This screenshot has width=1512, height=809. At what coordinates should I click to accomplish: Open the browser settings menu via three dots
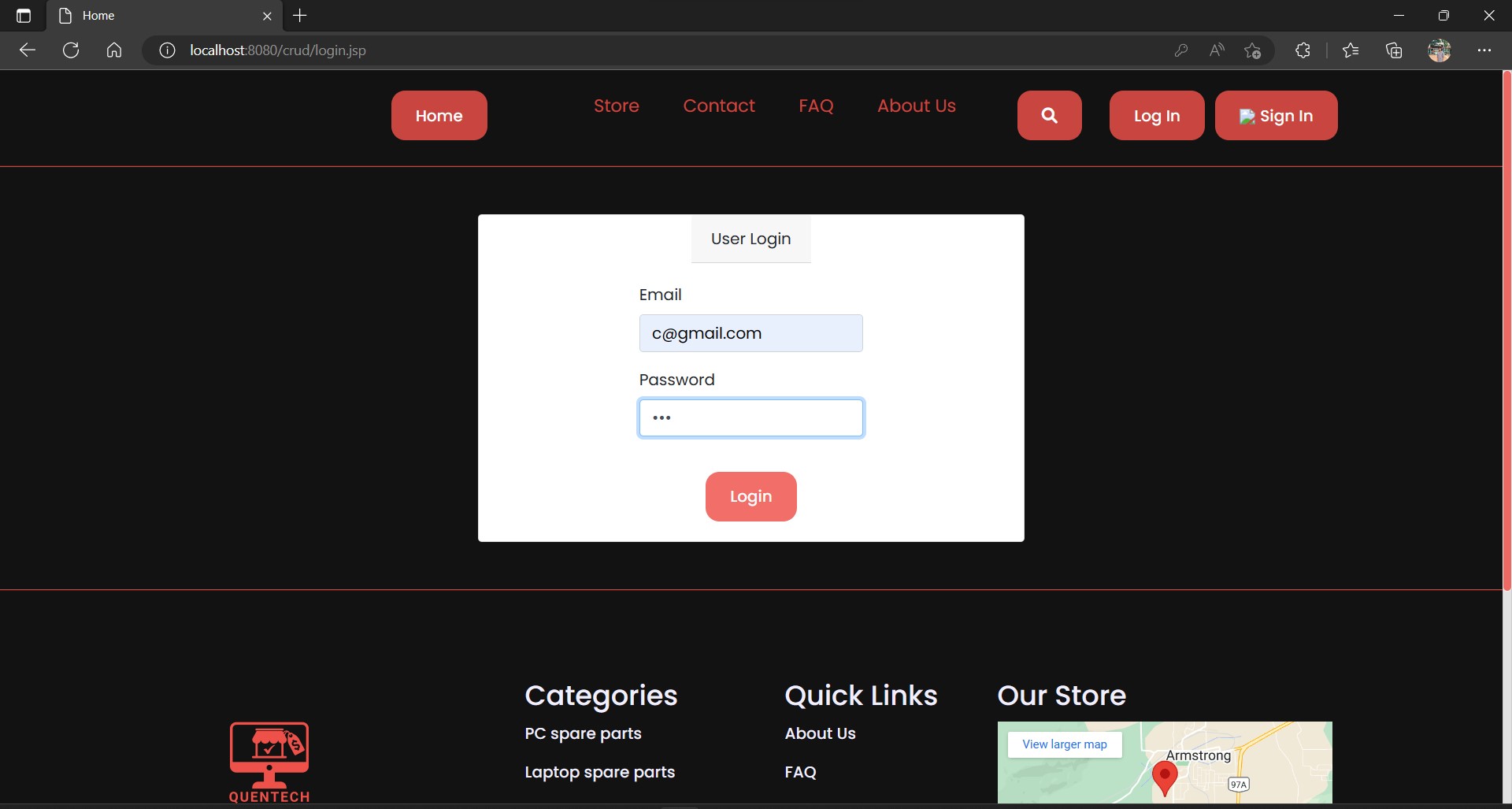tap(1485, 50)
